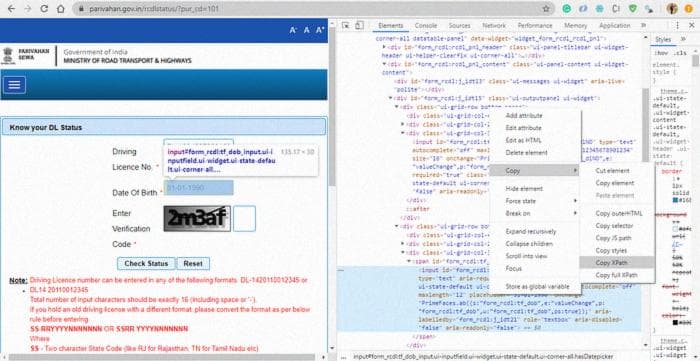Select the Styles pane tab
The width and height of the screenshot is (700, 361).
(663, 39)
